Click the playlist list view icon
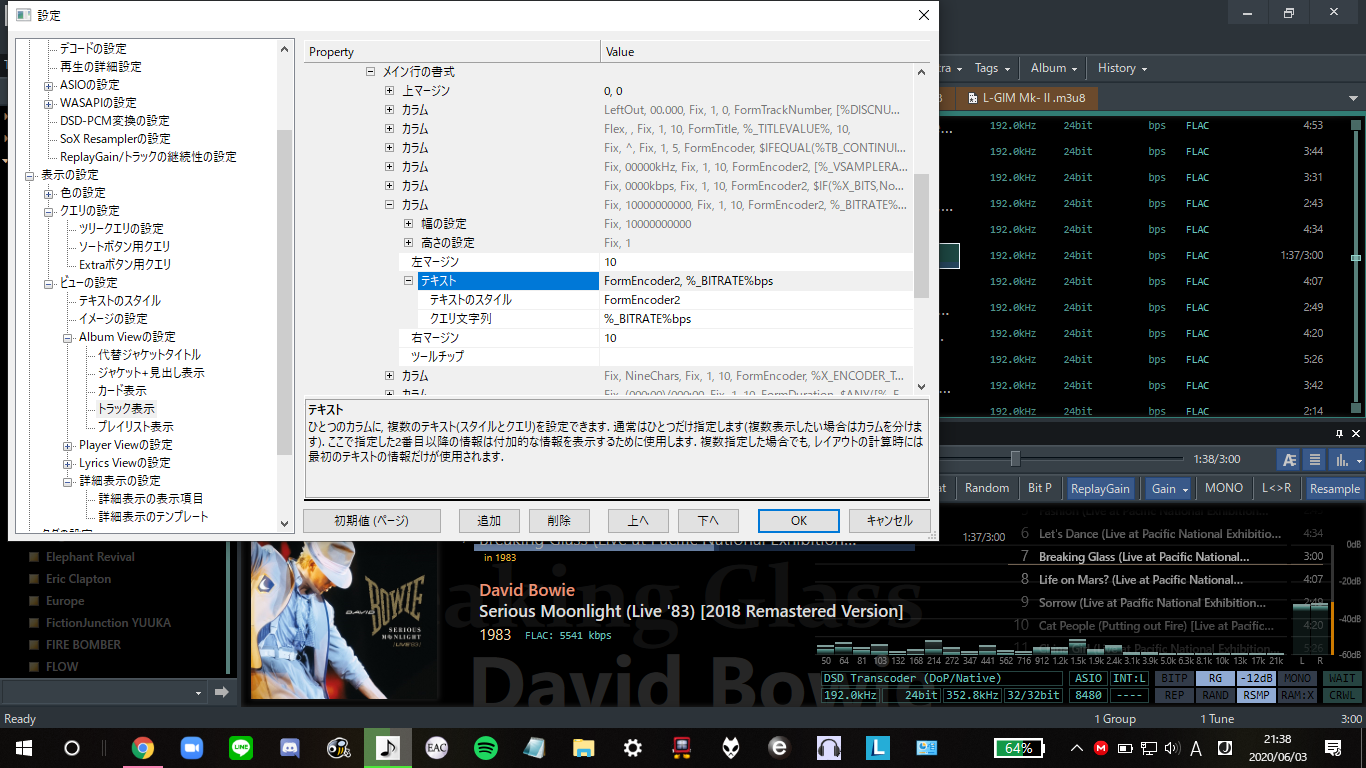The height and width of the screenshot is (768, 1366). tap(1314, 459)
